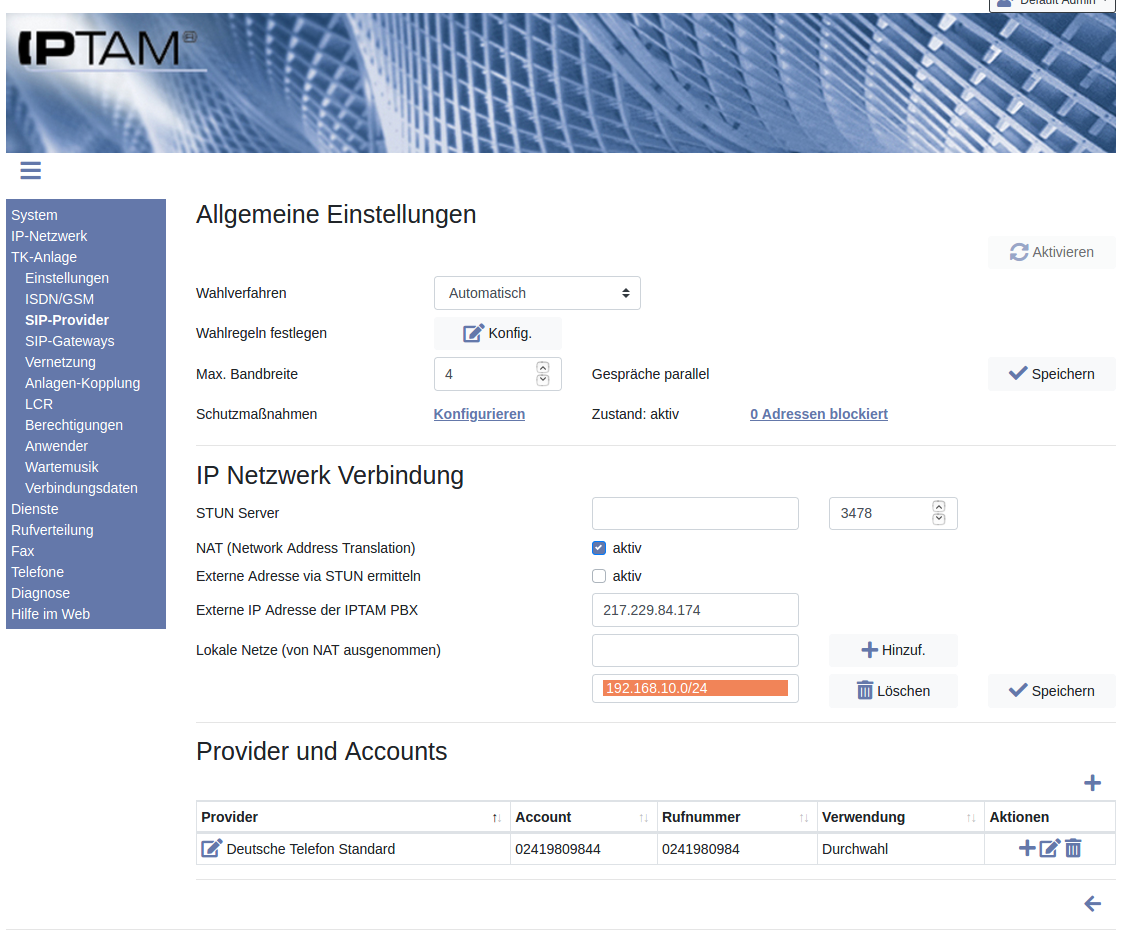Click the STUN Server input field

point(695,513)
